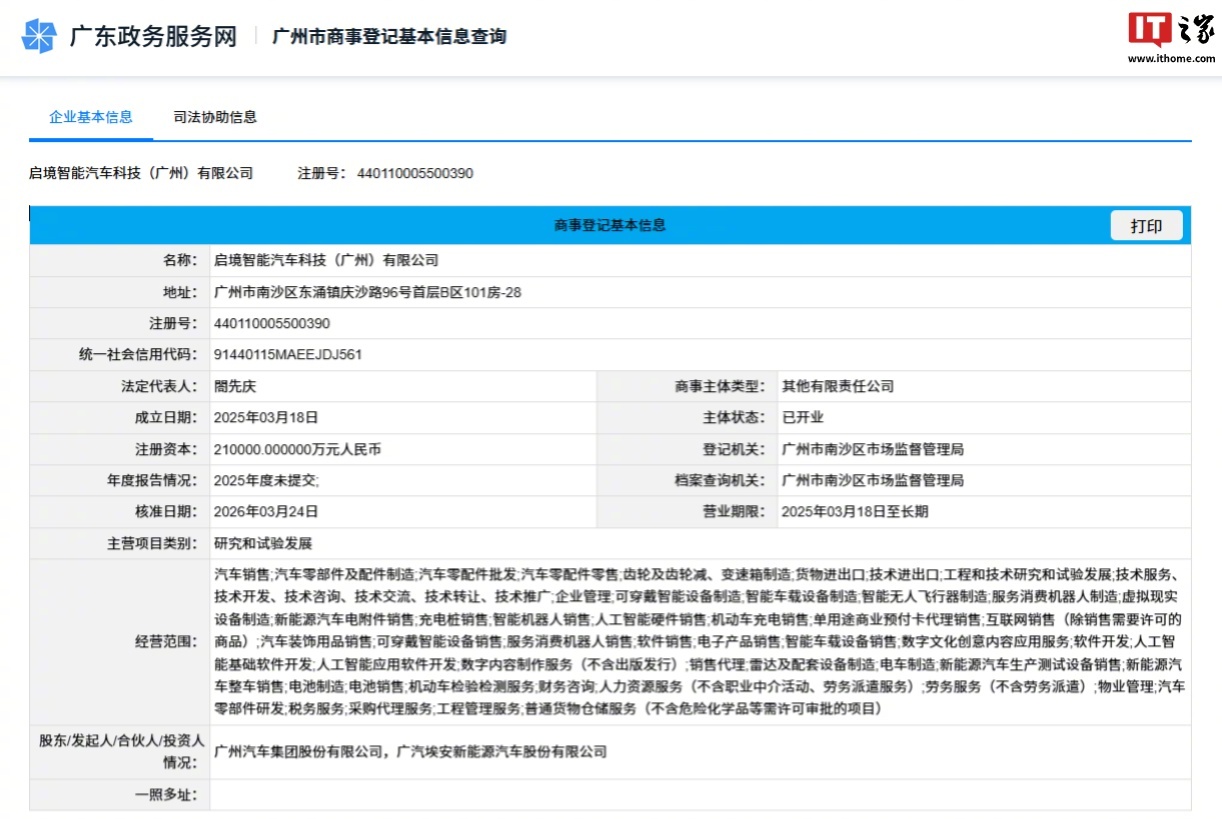Viewport: 1222px width, 819px height.
Task: Click the 商事登记基本信息 header bar
Action: [611, 225]
